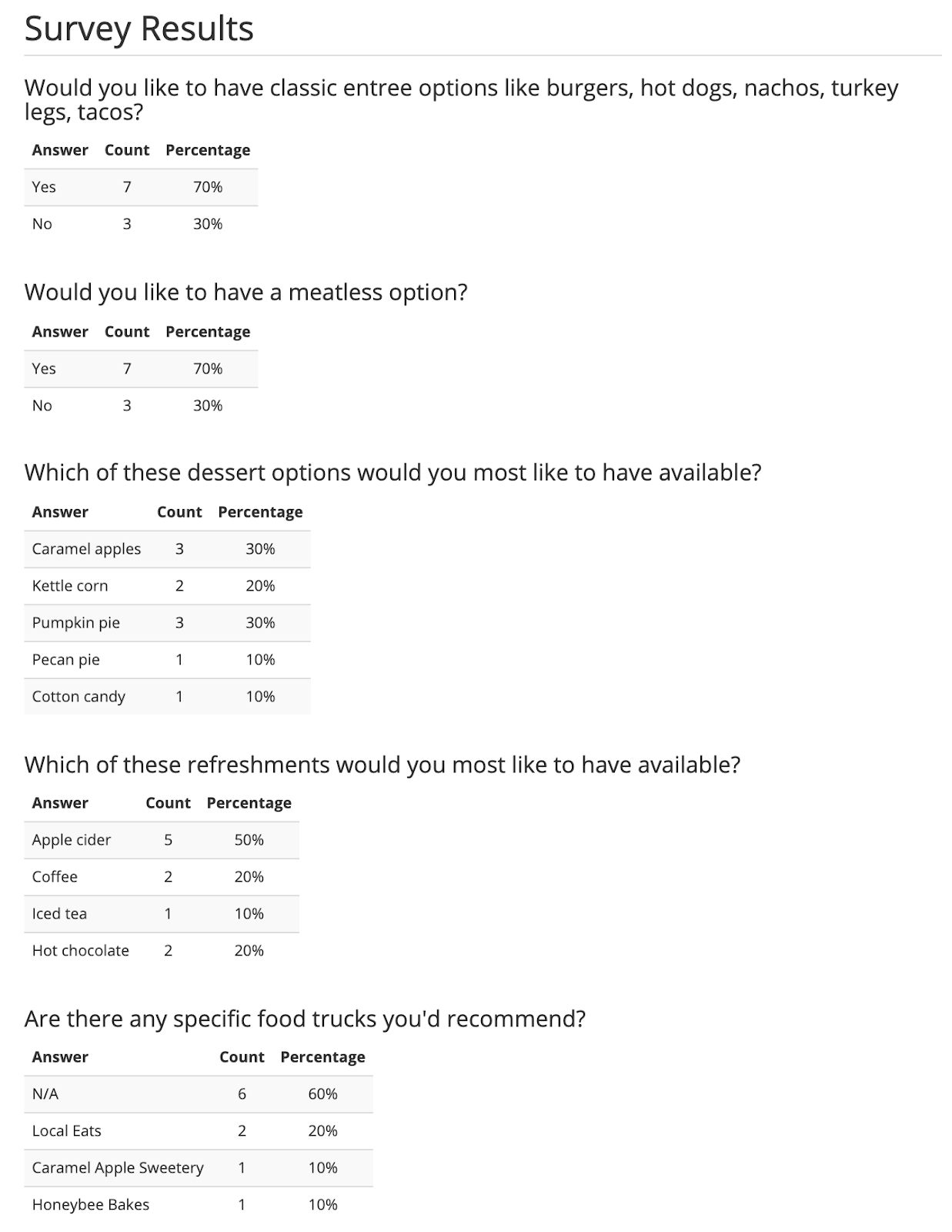Click the Survey Results heading
Image resolution: width=952 pixels, height=1232 pixels.
pyautogui.click(x=139, y=29)
